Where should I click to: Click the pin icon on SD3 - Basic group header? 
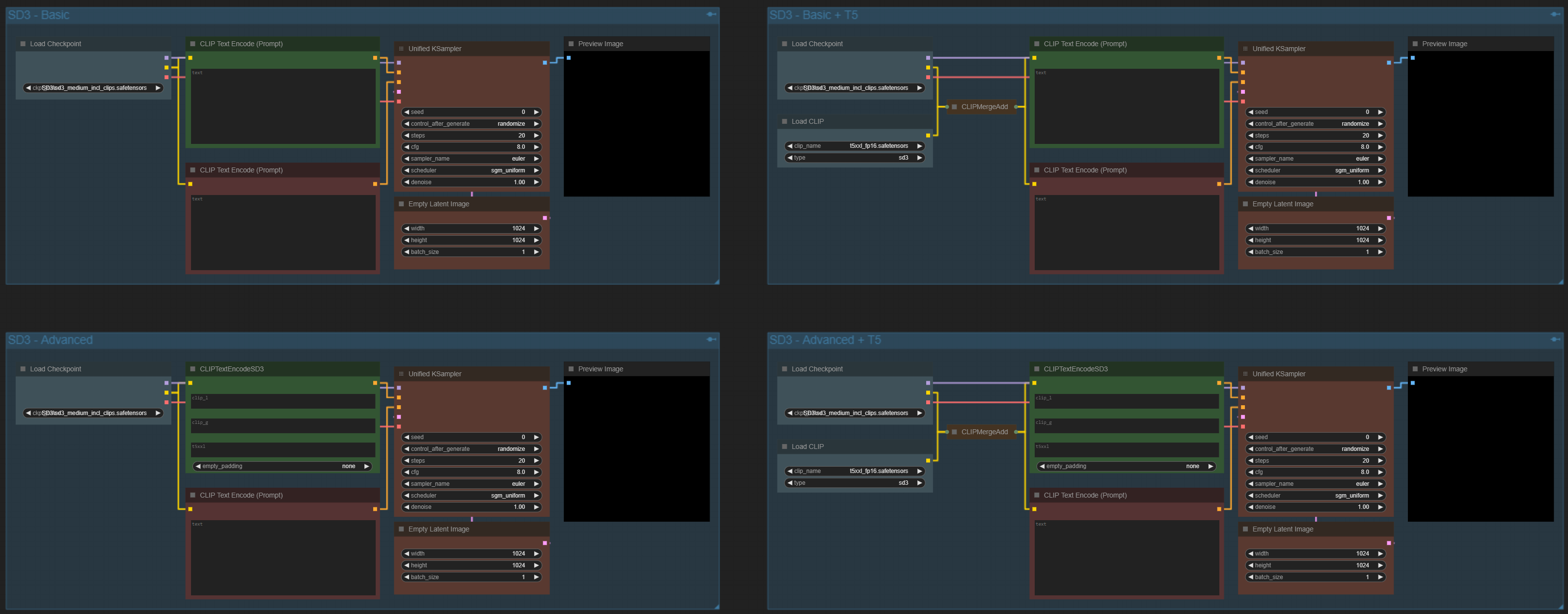pos(711,15)
